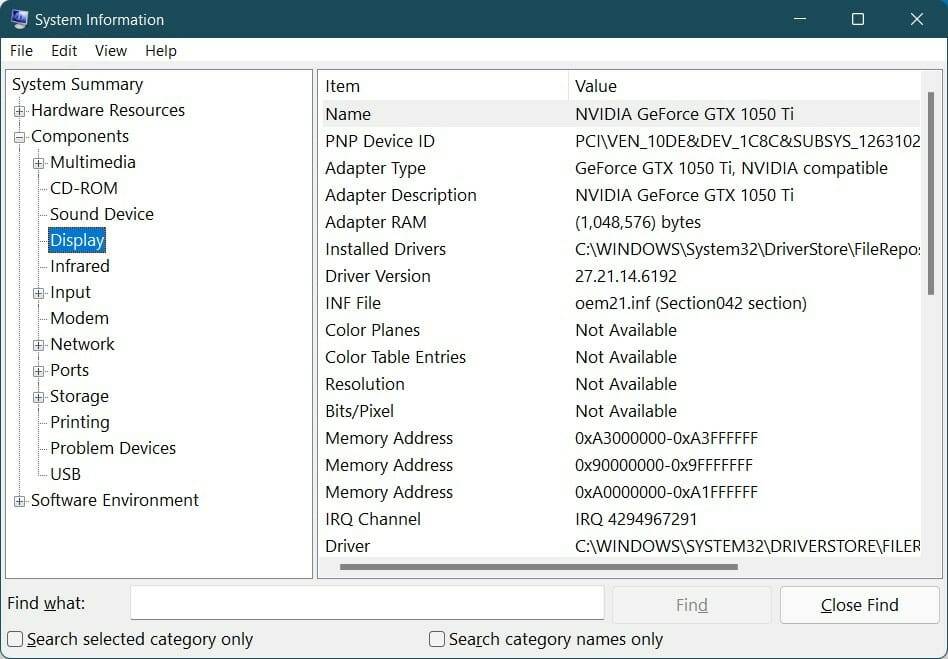Expand the Ports node
Viewport: 948px width, 659px height.
pyautogui.click(x=36, y=370)
